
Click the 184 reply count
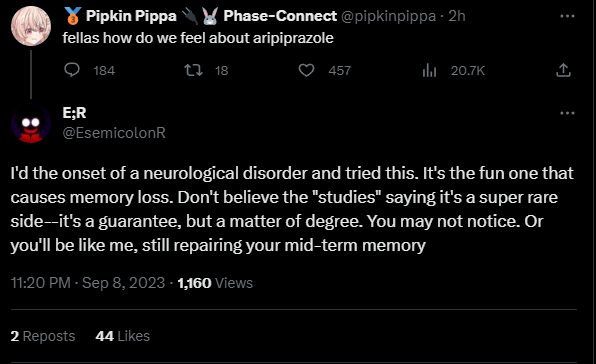tap(104, 71)
